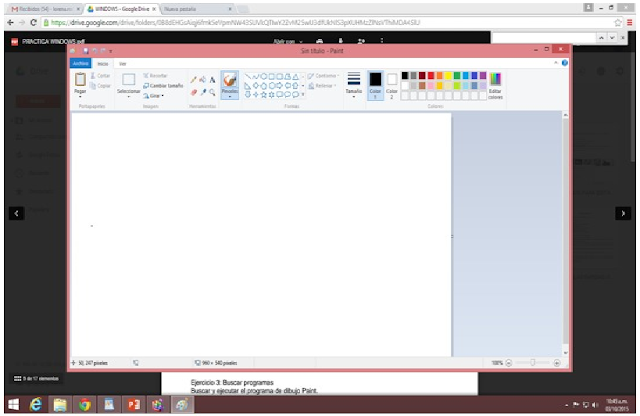Image resolution: width=640 pixels, height=416 pixels.
Task: Switch to the Inicio ribbon tab
Action: tap(103, 64)
